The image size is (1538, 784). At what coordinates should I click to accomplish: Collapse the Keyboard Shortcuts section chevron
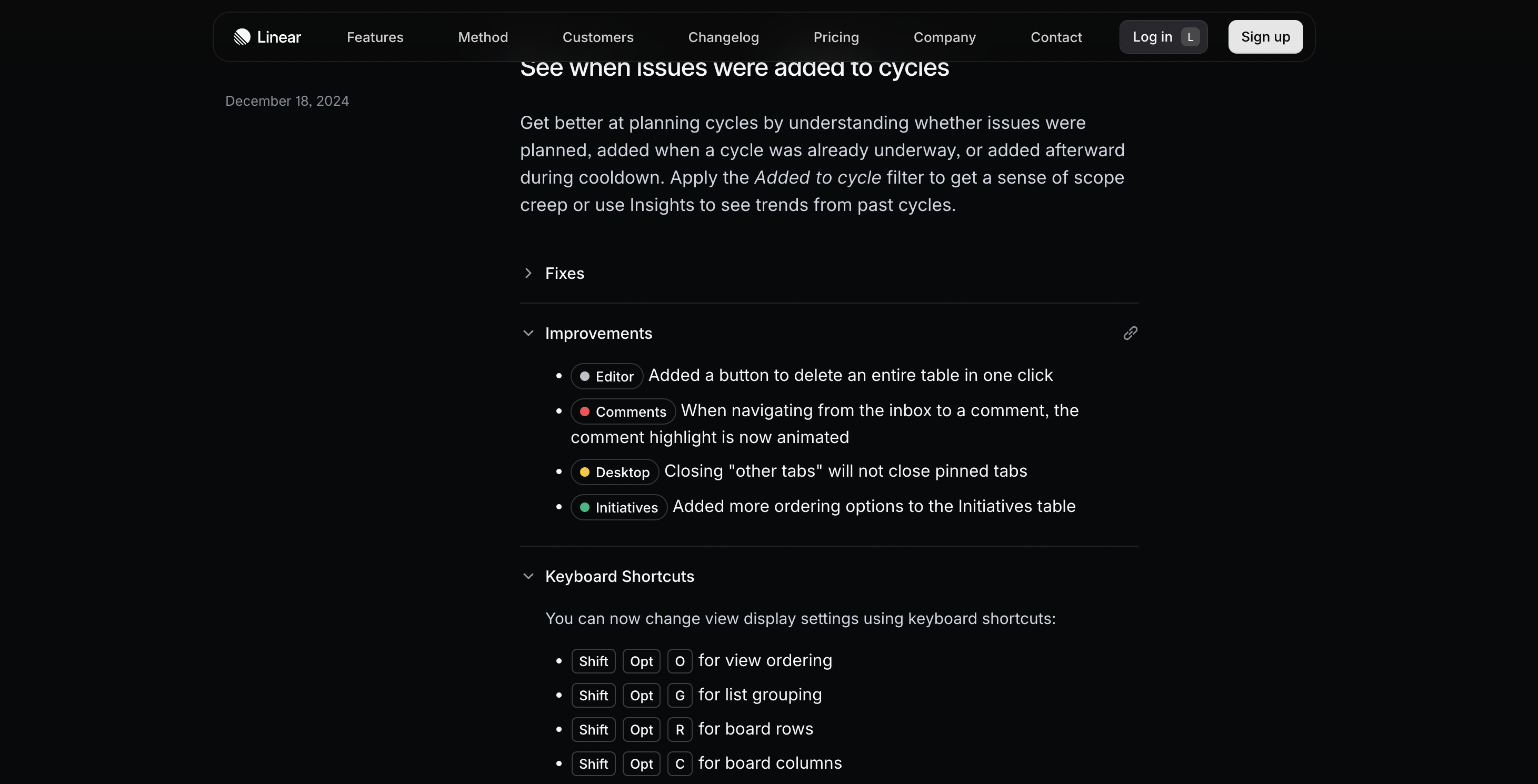(528, 576)
